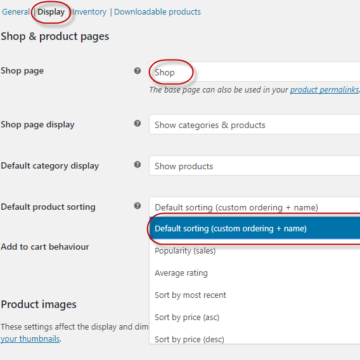Choose highlighted Default sorting option in list
The image size is (360, 360).
(255, 229)
